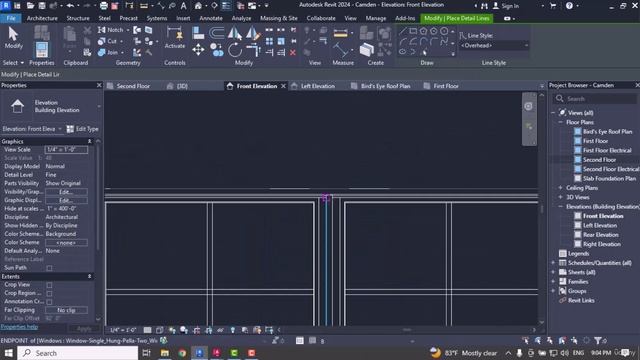Select the Mirror Pick Axis tool

[235, 33]
